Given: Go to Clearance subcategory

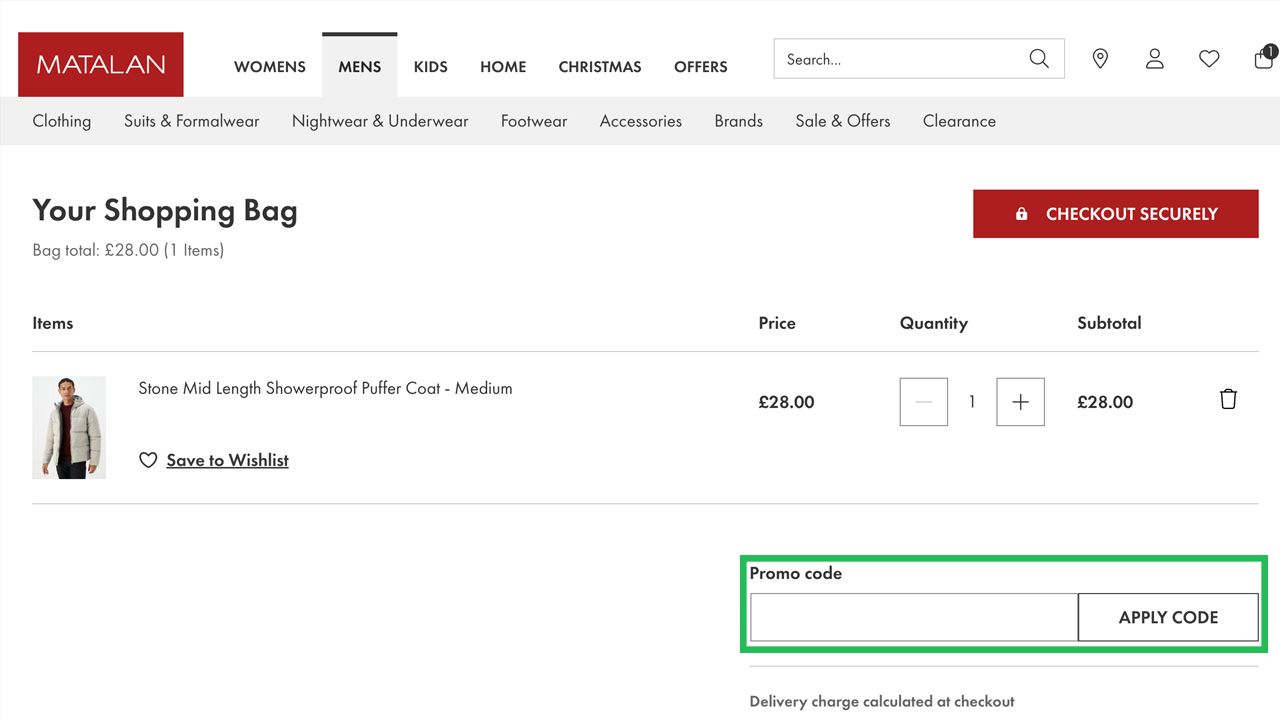Looking at the screenshot, I should click(x=959, y=121).
